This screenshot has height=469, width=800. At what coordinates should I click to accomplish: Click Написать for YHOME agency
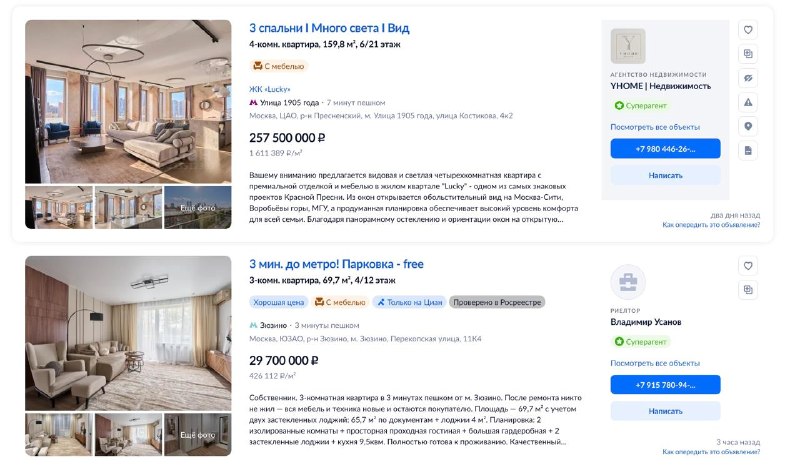[x=665, y=175]
